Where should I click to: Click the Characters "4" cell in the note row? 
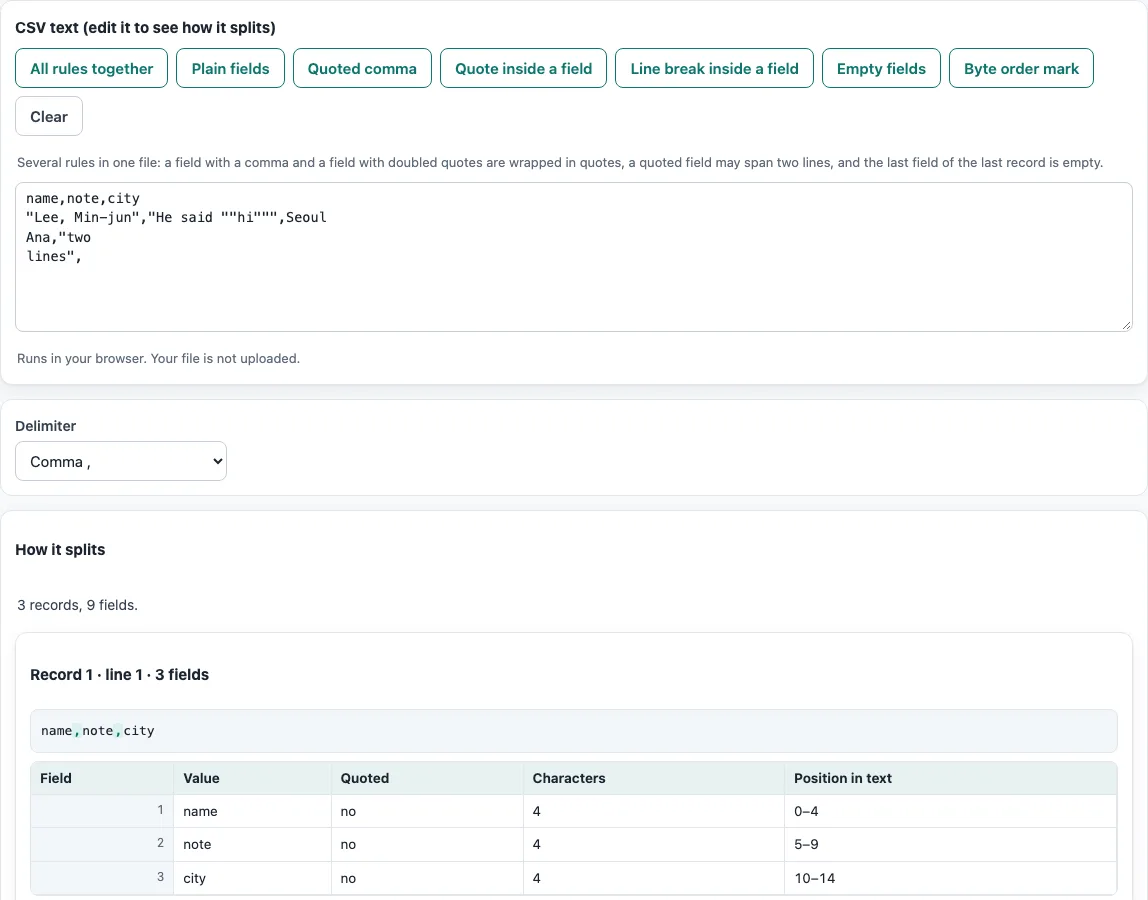pos(653,844)
